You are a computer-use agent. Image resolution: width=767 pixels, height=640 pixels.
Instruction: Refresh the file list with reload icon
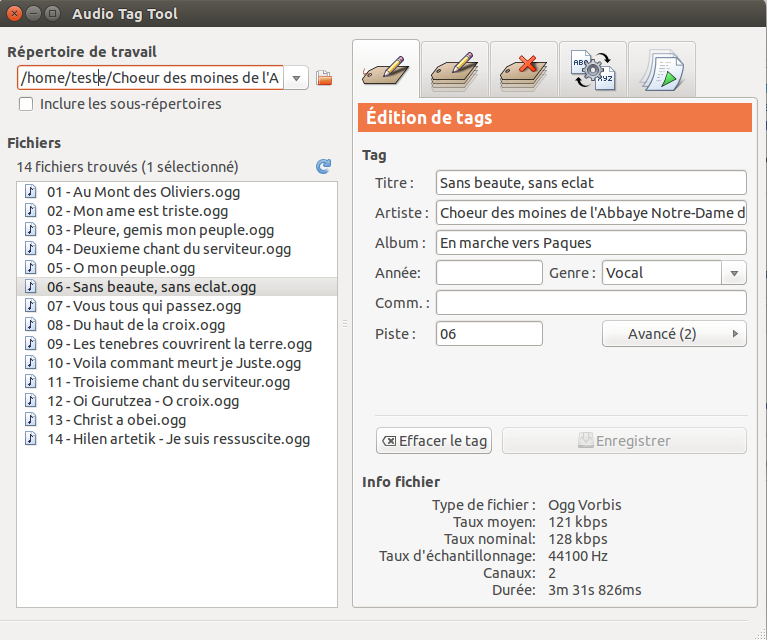coord(323,167)
